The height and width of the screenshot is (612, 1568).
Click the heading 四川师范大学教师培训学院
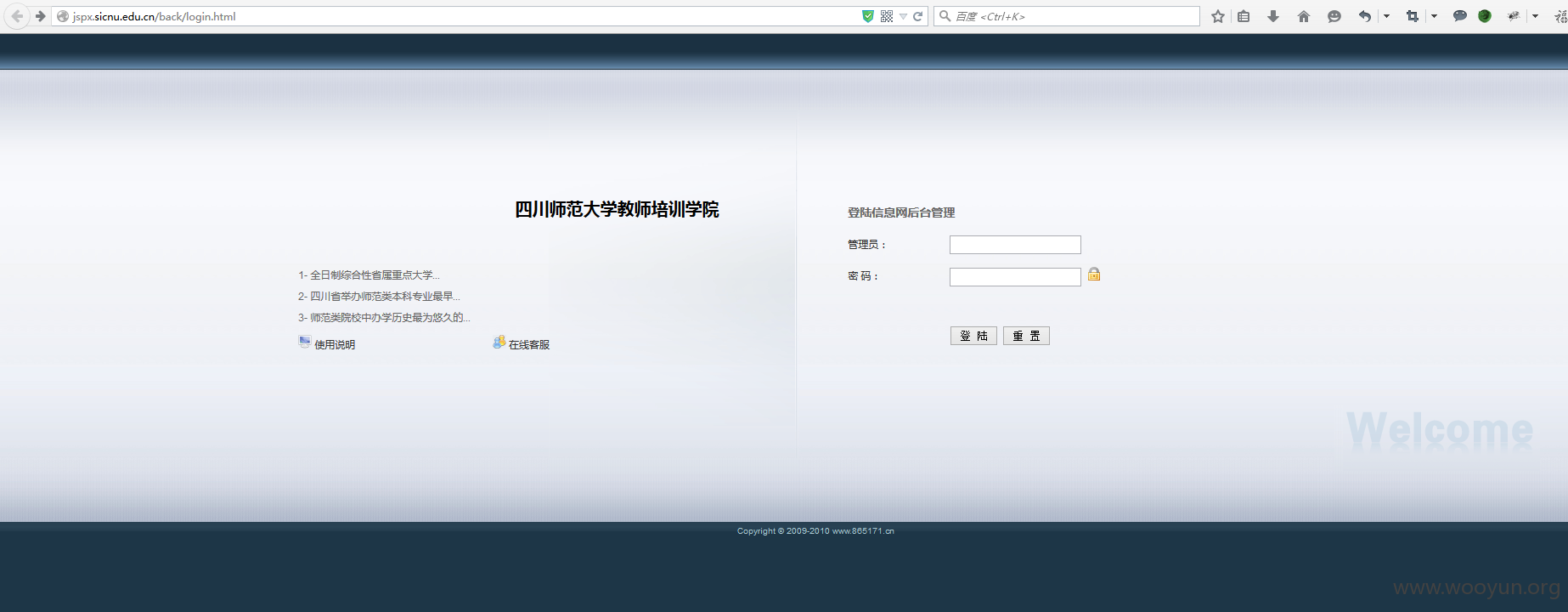tap(617, 209)
